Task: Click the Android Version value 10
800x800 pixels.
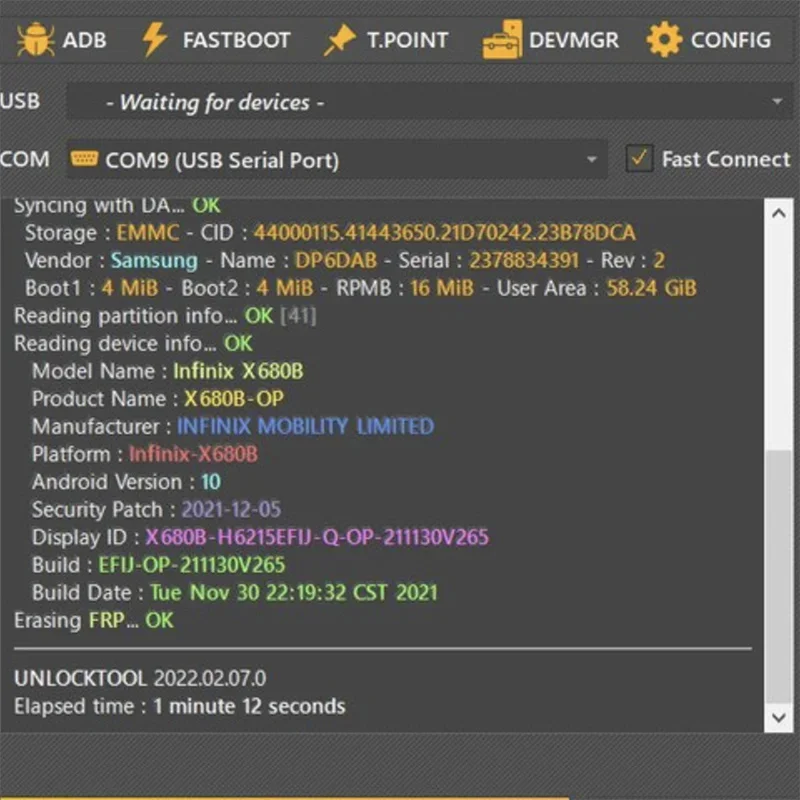Action: point(211,482)
